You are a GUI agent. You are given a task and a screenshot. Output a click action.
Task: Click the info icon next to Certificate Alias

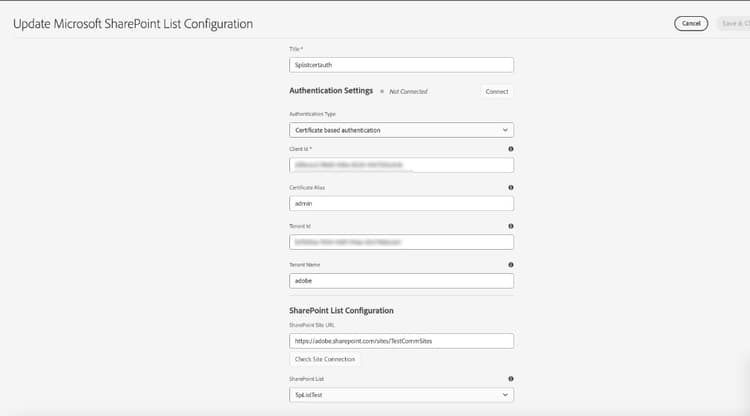coord(511,187)
